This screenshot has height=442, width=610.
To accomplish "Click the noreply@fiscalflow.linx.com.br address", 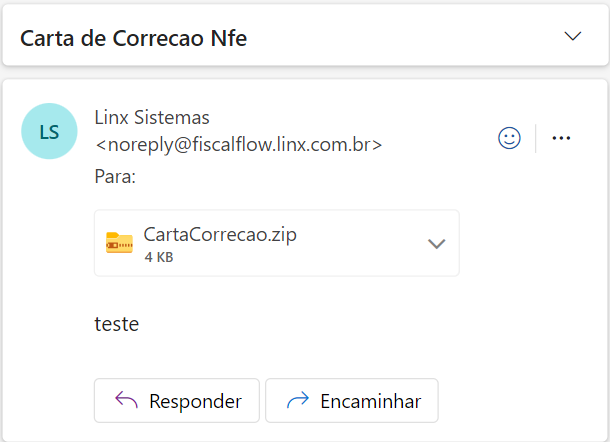I will tap(238, 145).
